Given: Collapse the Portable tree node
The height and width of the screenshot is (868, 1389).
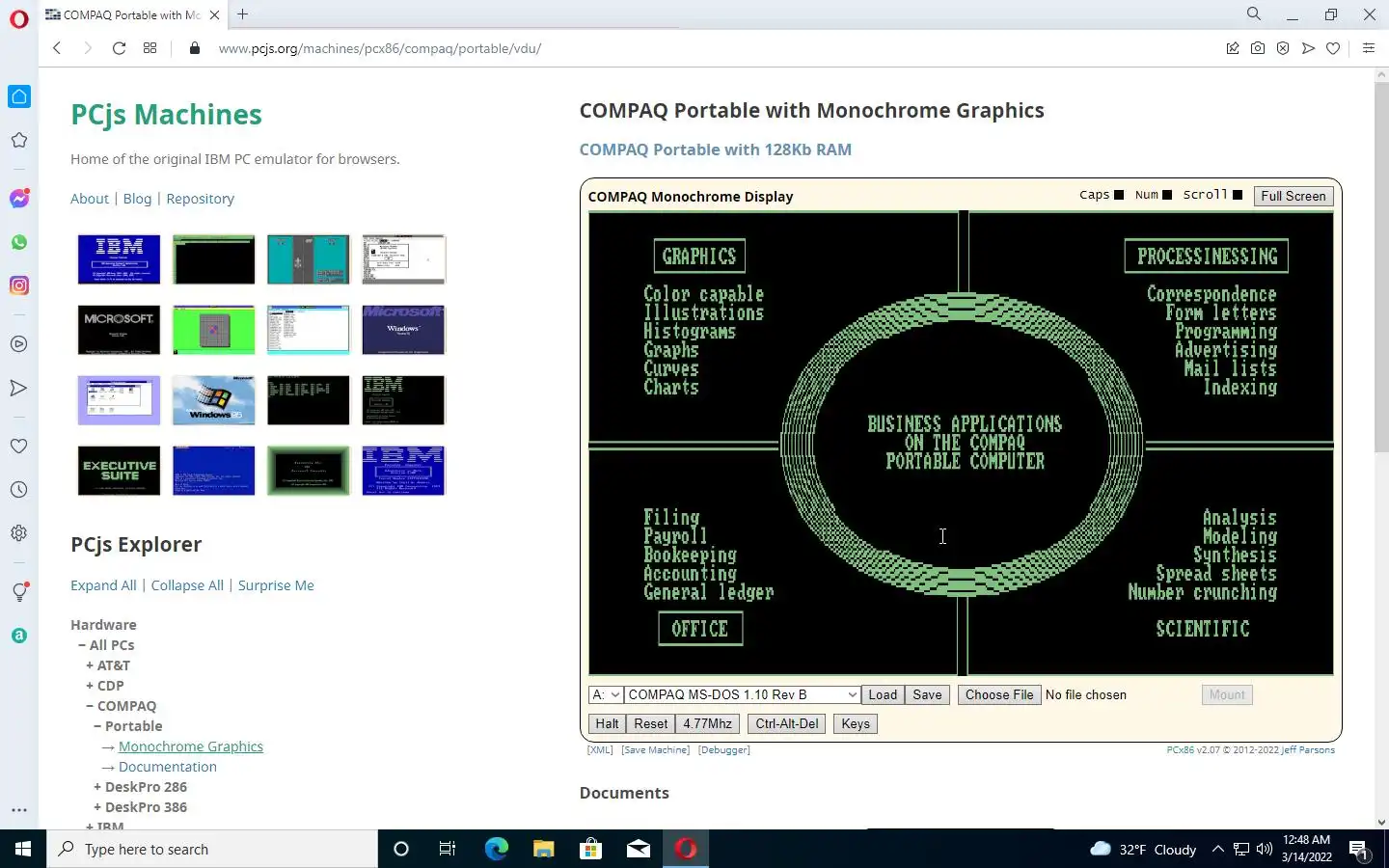Looking at the screenshot, I should click(x=97, y=726).
